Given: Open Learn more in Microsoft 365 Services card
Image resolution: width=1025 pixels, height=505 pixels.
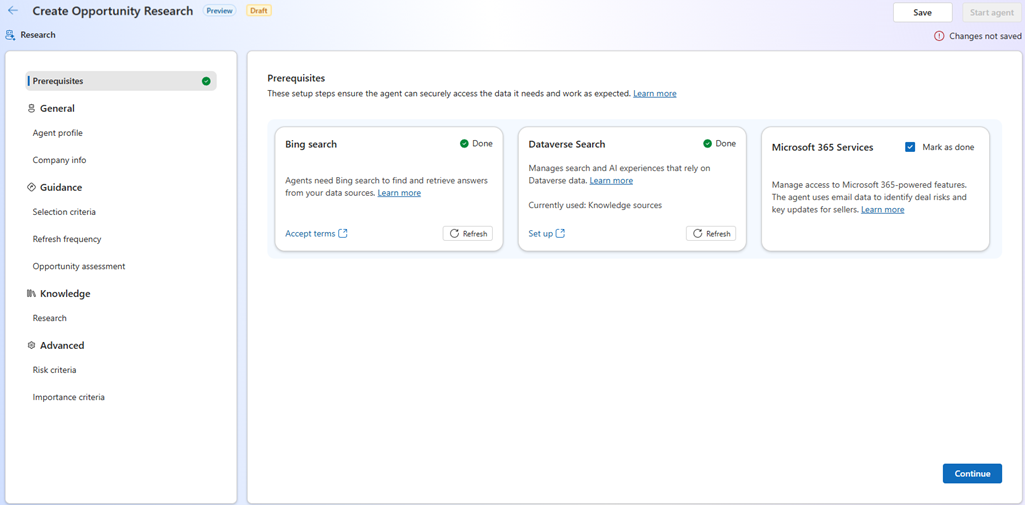Looking at the screenshot, I should pos(882,210).
